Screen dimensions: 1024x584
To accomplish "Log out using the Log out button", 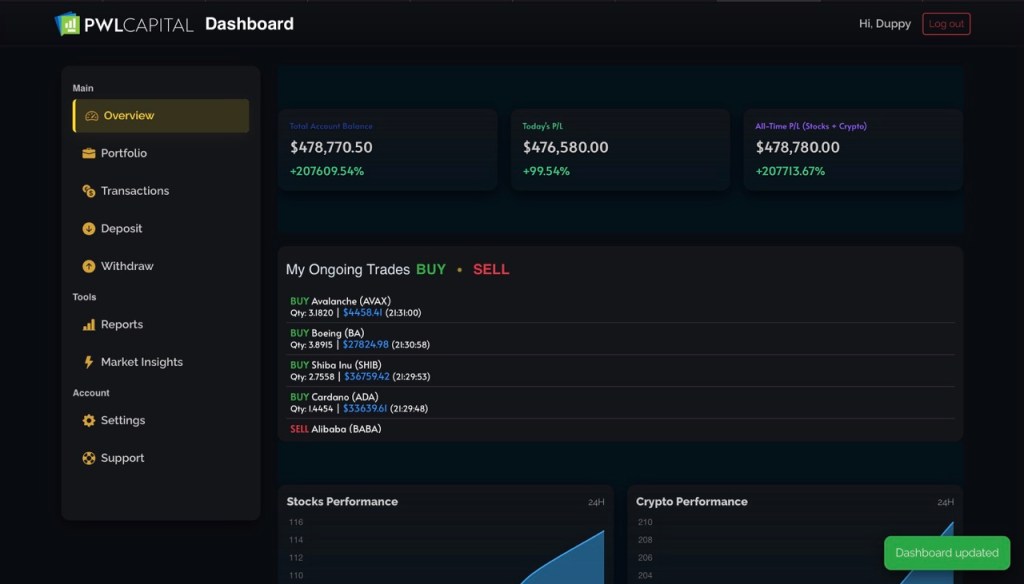I will [x=946, y=24].
